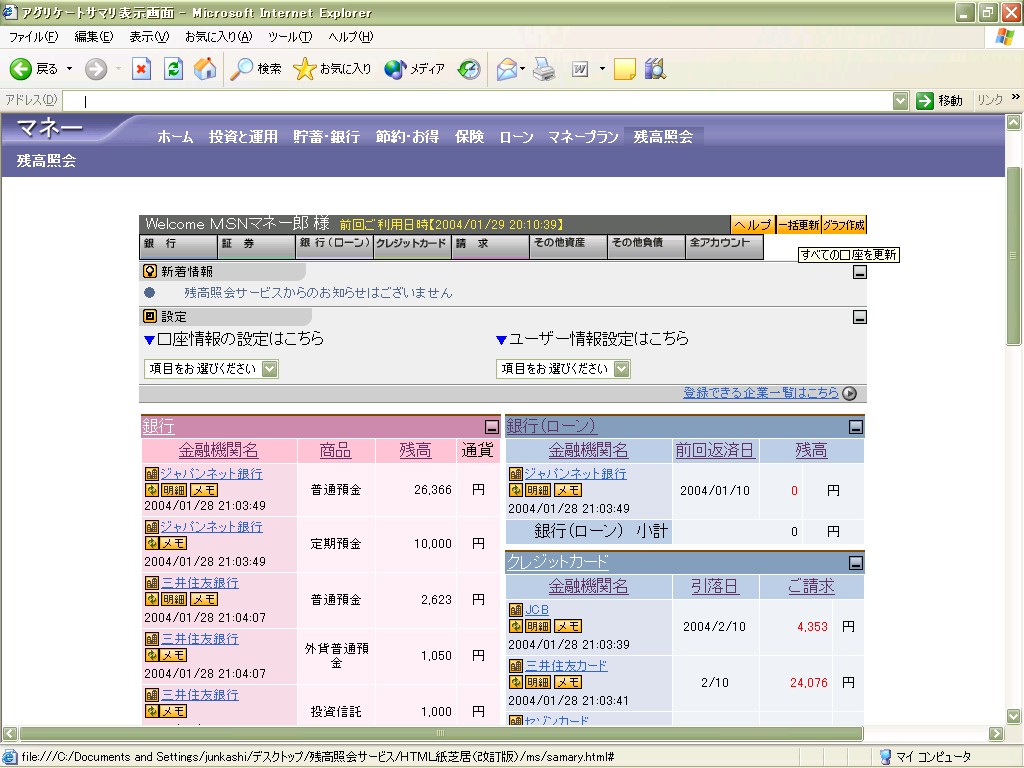Open 登録できる企業一覧はこちら link
Viewport: 1024px width, 768px height.
coord(761,392)
